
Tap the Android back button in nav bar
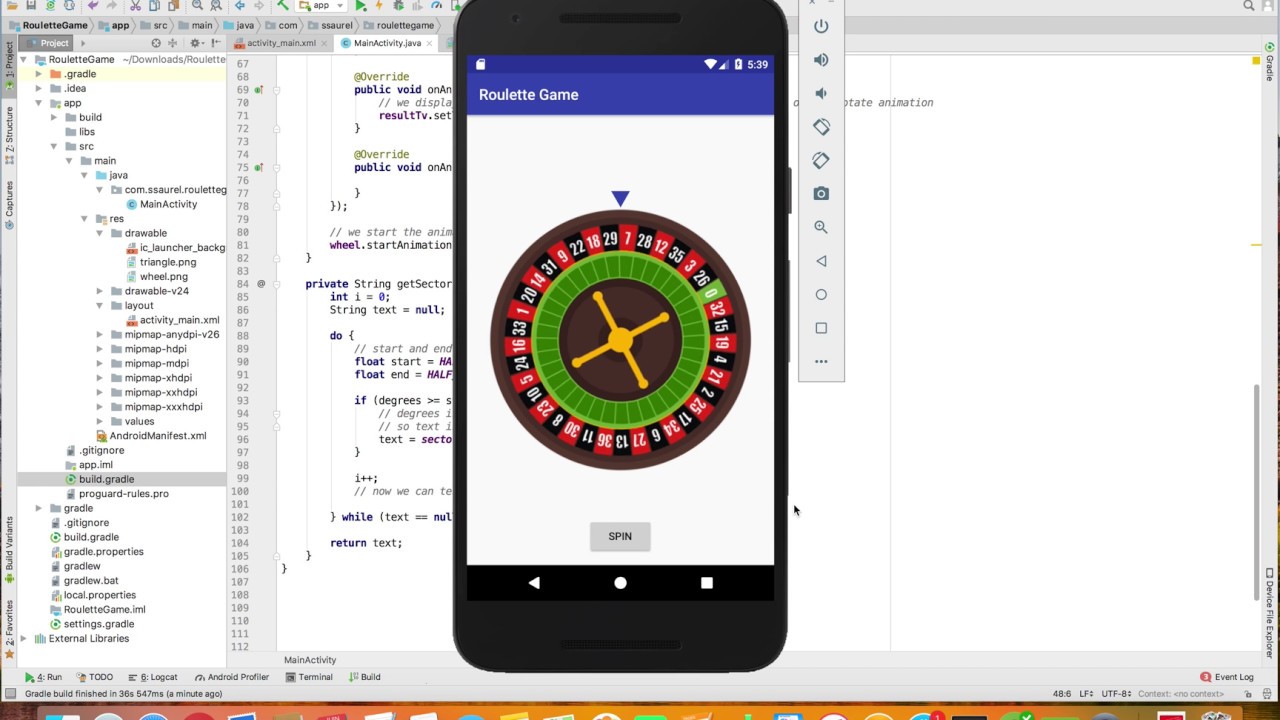534,583
